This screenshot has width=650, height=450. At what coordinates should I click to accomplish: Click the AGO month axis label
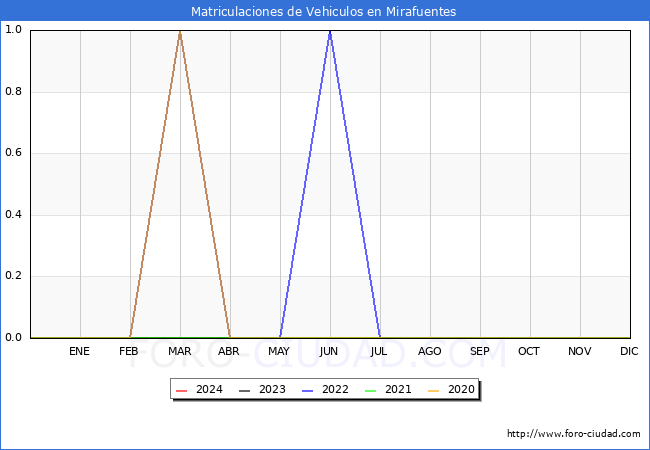[x=429, y=351]
